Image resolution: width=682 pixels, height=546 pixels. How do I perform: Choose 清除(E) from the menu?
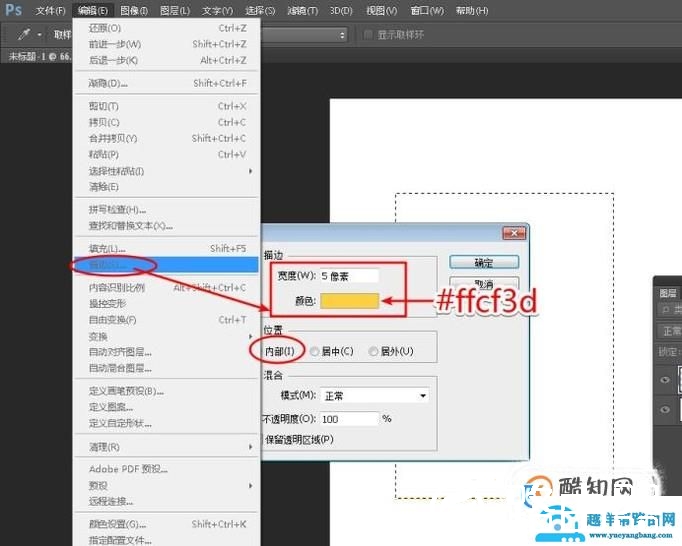pos(167,187)
